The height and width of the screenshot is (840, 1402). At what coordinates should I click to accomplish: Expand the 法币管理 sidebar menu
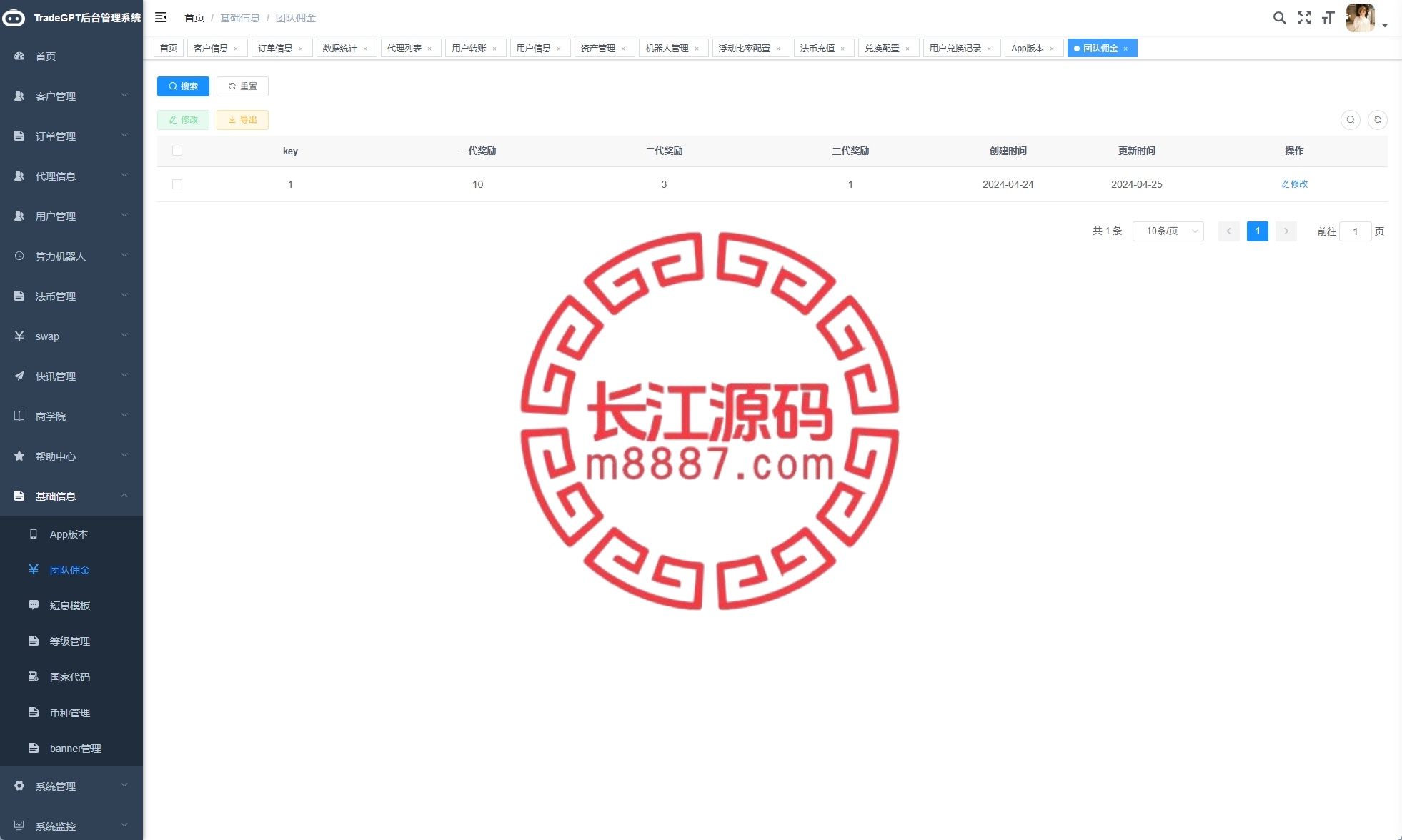[71, 296]
